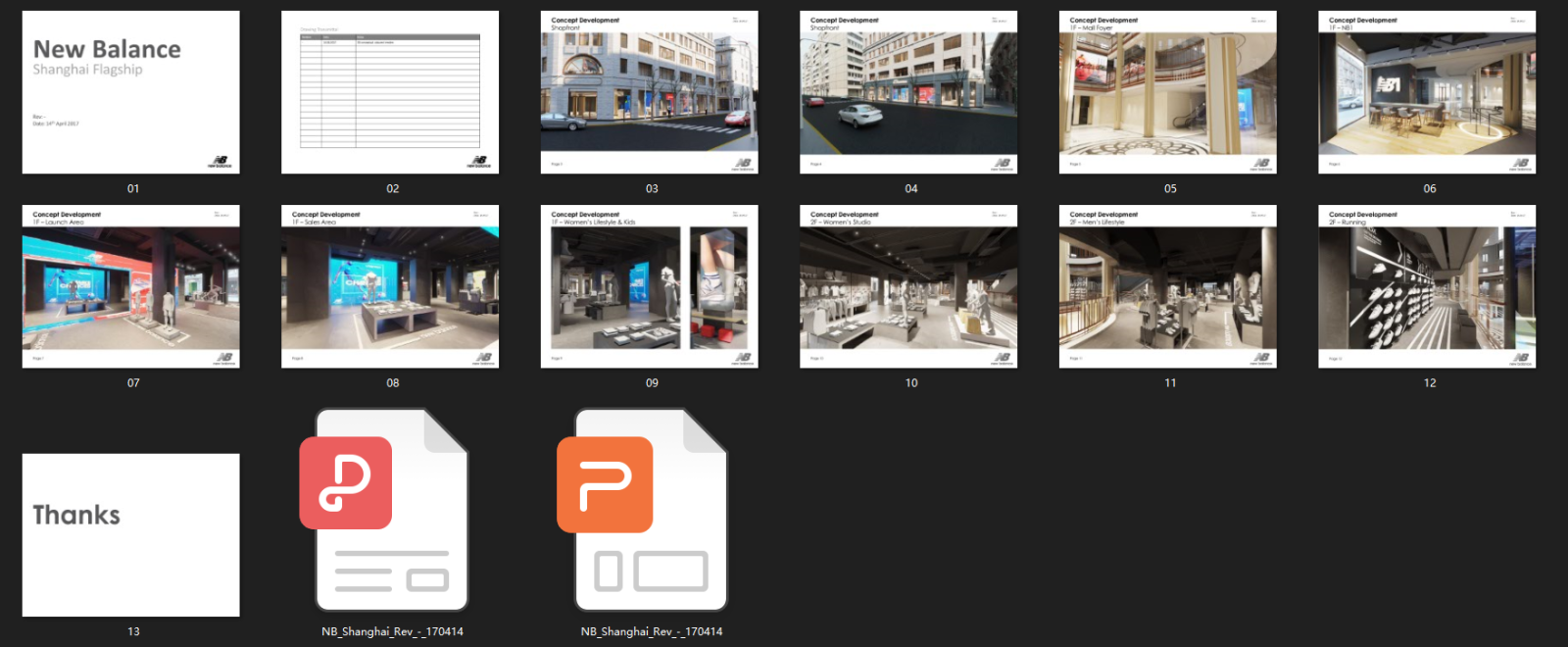Click the filename text under the red PDF icon
The width and height of the screenshot is (1568, 647).
point(392,631)
